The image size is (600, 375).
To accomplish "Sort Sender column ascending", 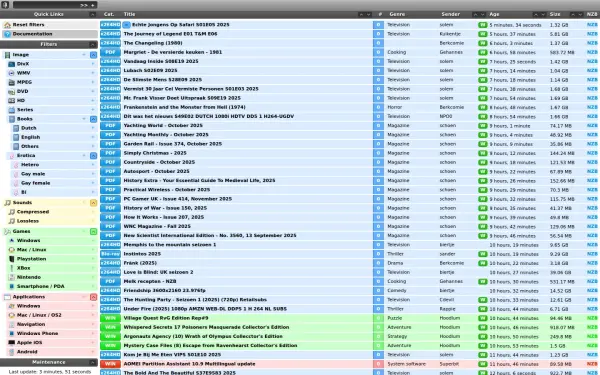I will pos(475,15).
